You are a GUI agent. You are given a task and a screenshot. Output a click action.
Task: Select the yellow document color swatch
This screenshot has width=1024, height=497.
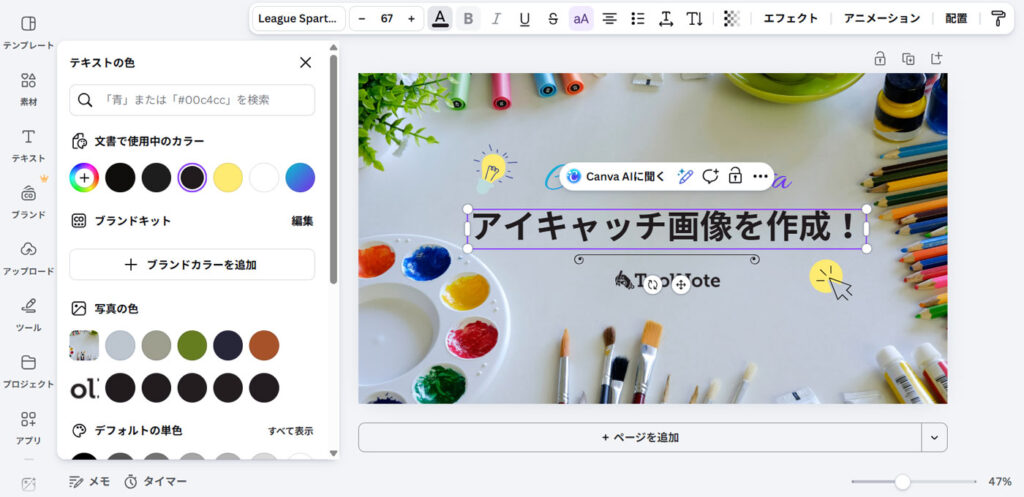tap(228, 178)
